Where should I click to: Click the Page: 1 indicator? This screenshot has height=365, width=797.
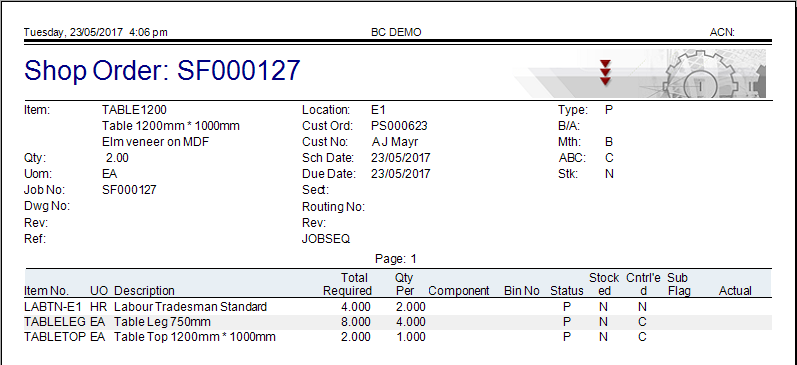(x=395, y=259)
